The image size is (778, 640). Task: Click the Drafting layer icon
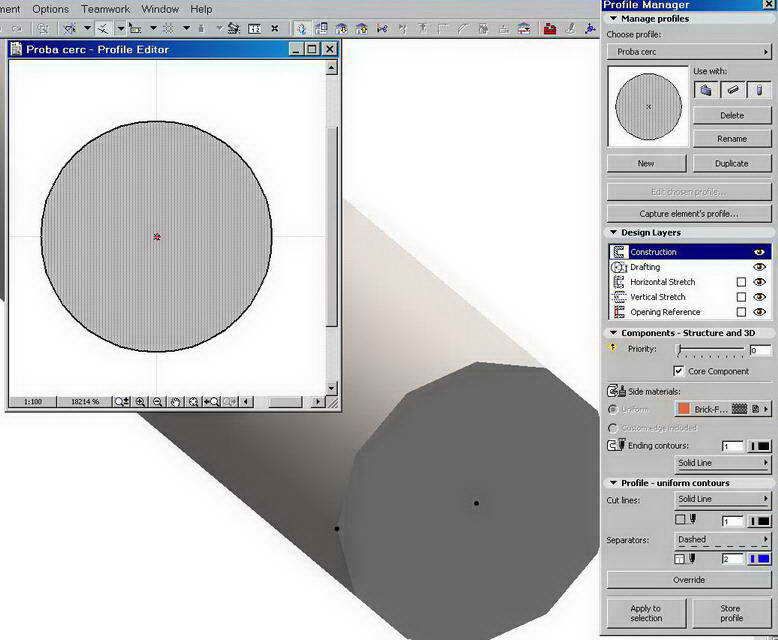(x=618, y=267)
